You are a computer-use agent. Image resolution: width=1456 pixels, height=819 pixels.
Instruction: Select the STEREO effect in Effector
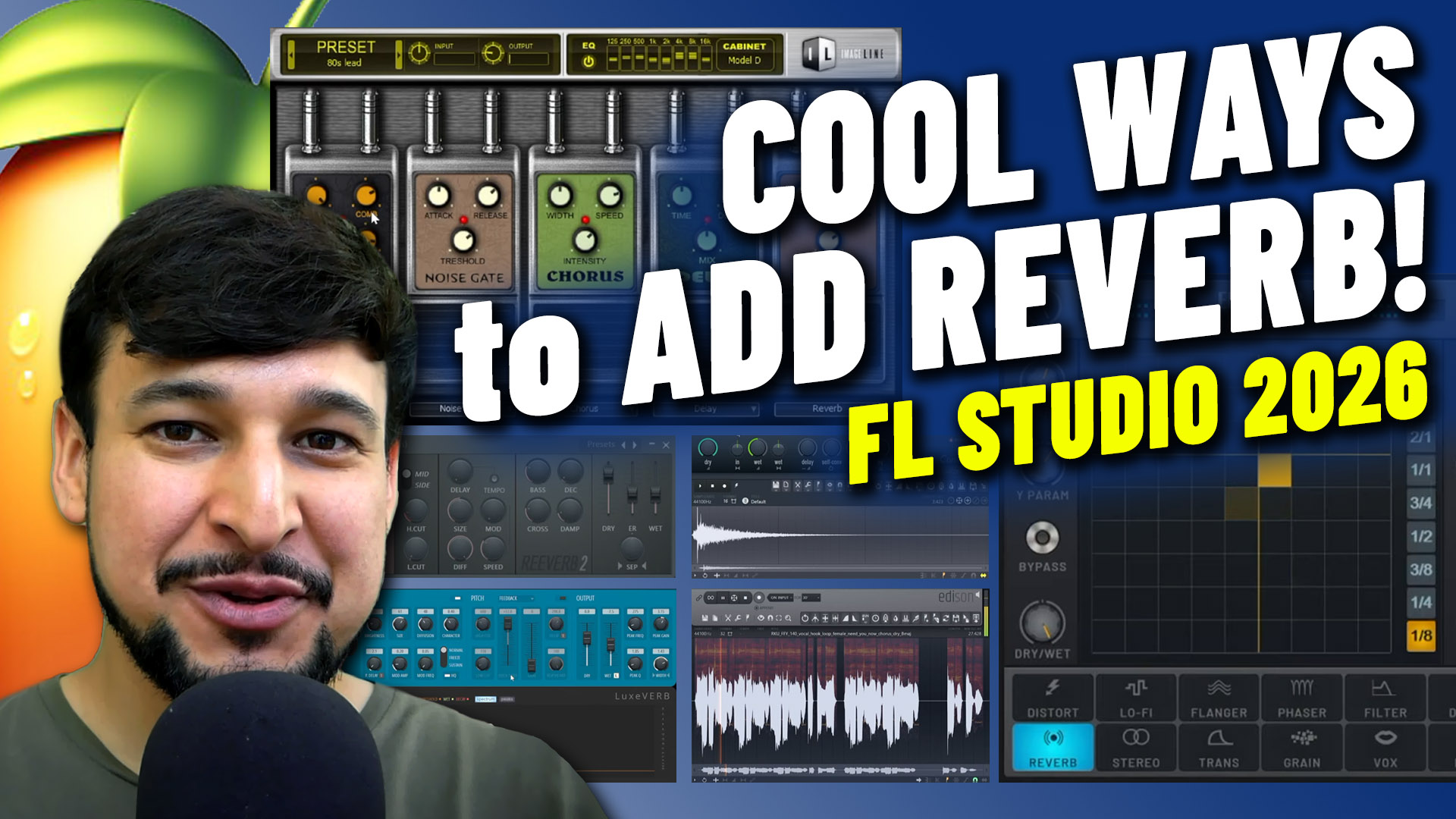coord(1136,747)
